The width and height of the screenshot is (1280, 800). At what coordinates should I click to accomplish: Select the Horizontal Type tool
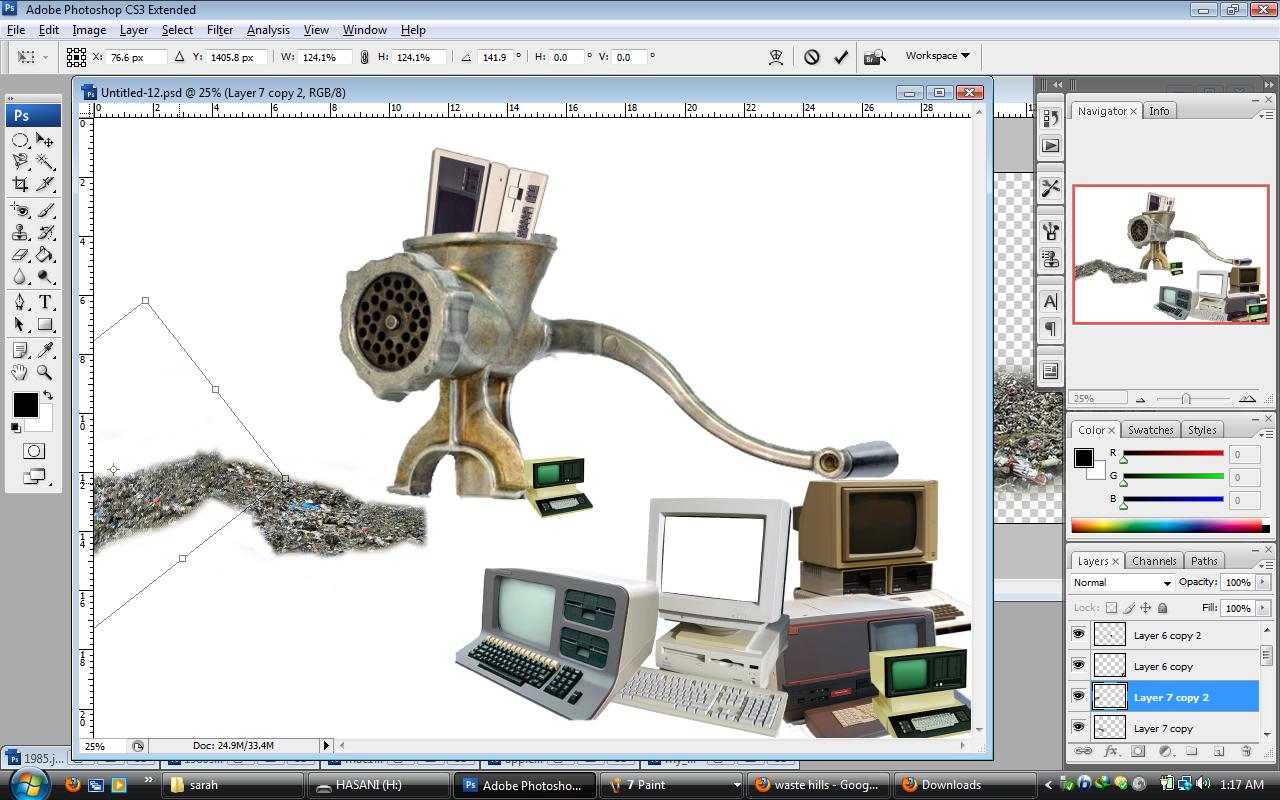(x=45, y=302)
